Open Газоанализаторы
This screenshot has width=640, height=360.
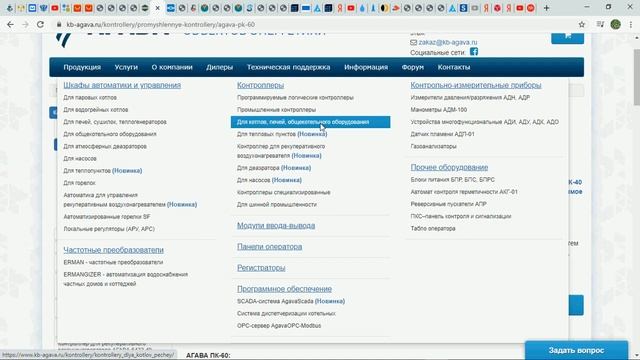tap(433, 147)
